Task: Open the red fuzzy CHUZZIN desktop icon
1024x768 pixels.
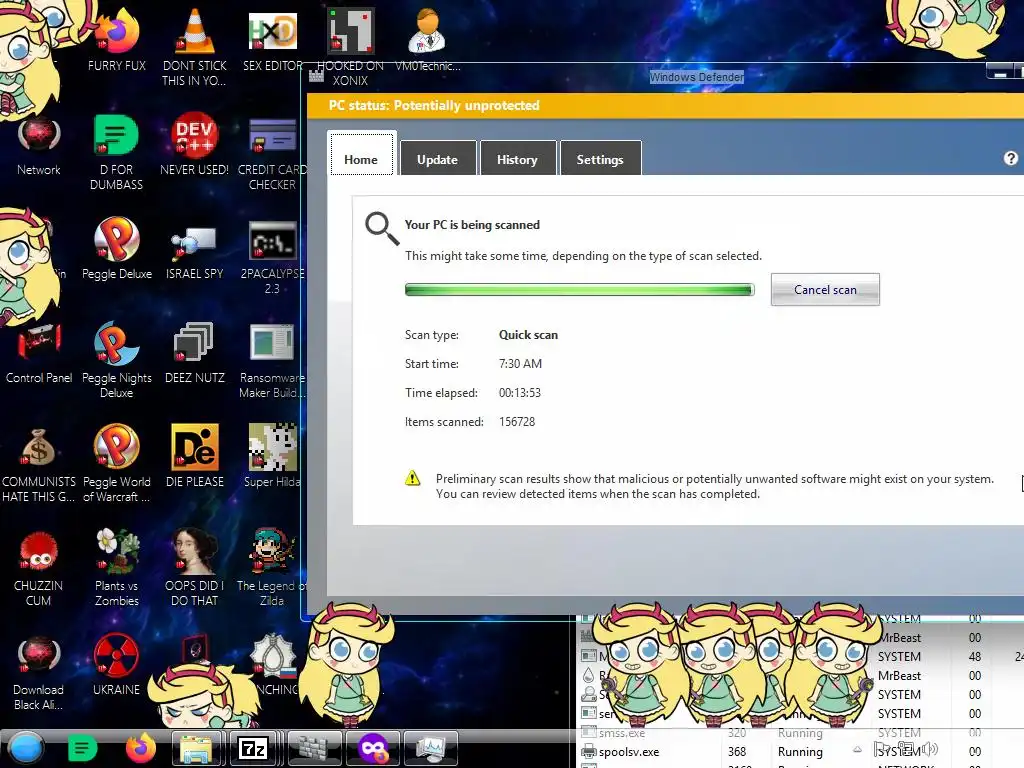Action: (x=39, y=551)
